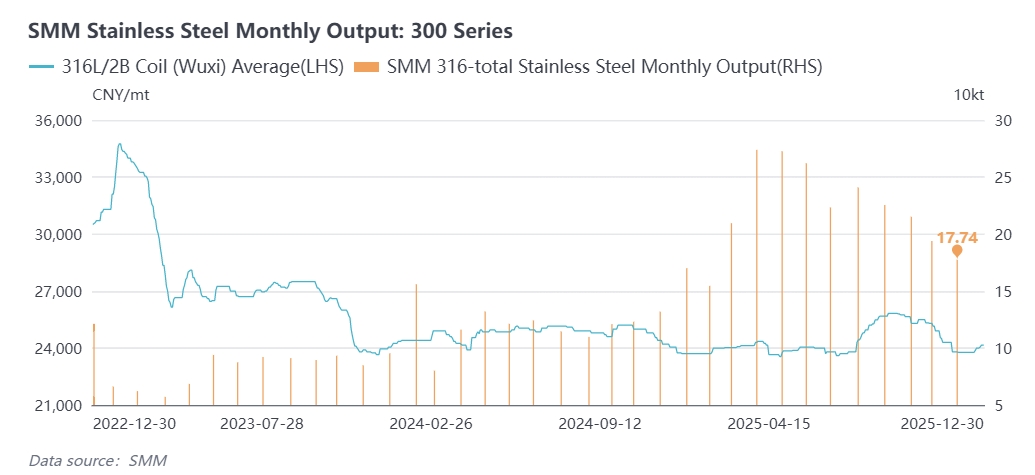The height and width of the screenshot is (475, 1035).
Task: Select the 2025-04-15 date label
Action: coord(768,424)
